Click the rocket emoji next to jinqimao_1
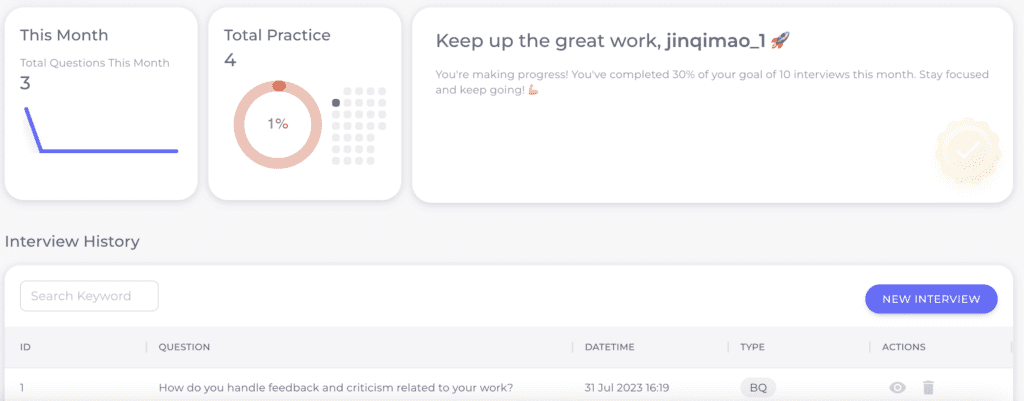The image size is (1024, 401). [780, 41]
